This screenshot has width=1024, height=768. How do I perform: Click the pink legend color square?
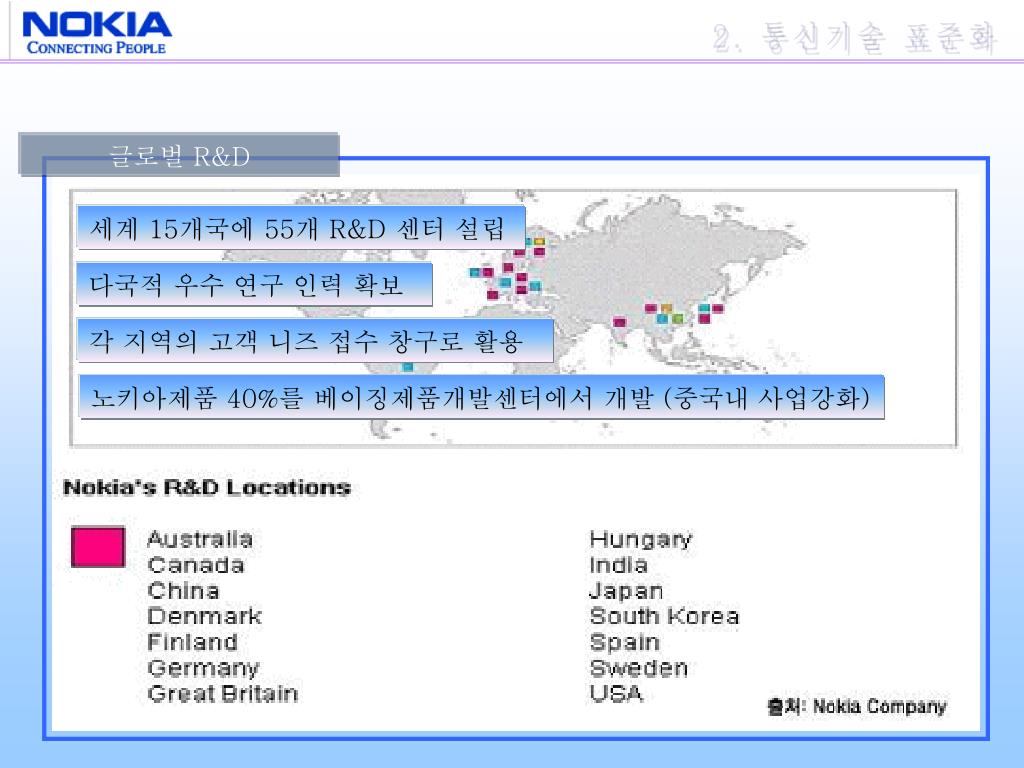click(x=98, y=547)
